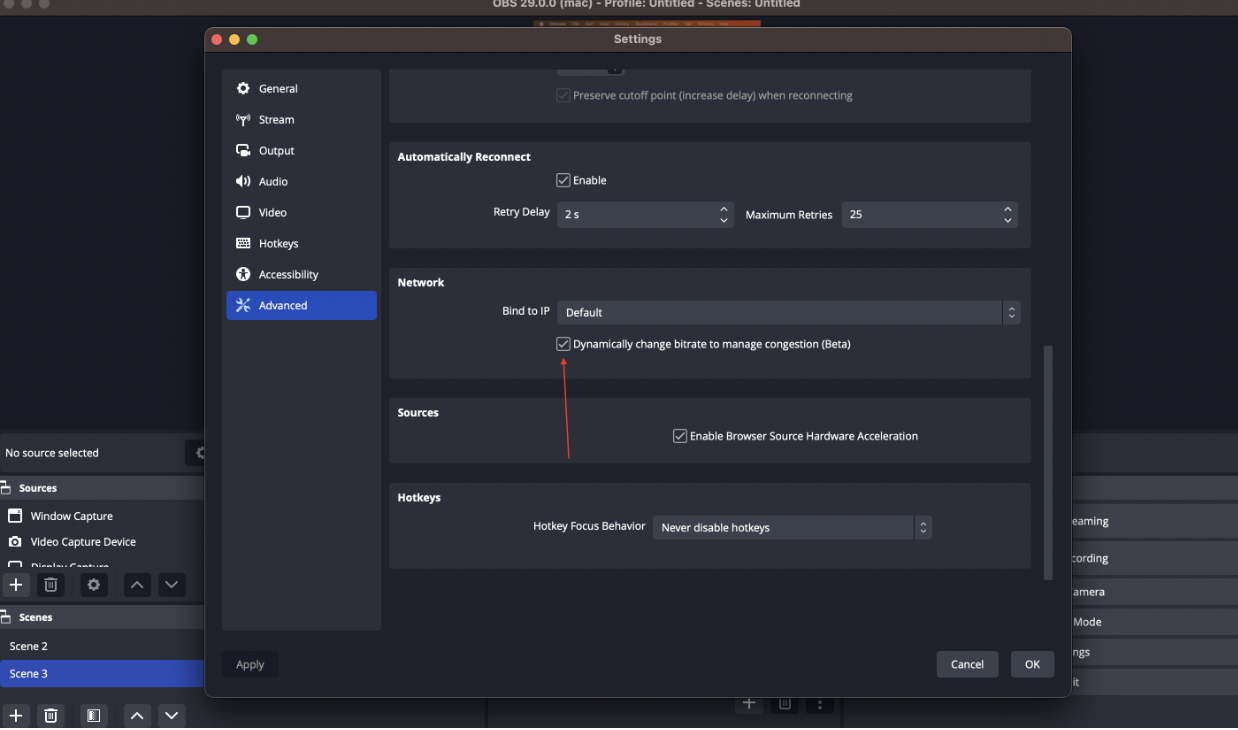Add a new source with the plus icon
This screenshot has width=1238, height=730.
pyautogui.click(x=16, y=585)
